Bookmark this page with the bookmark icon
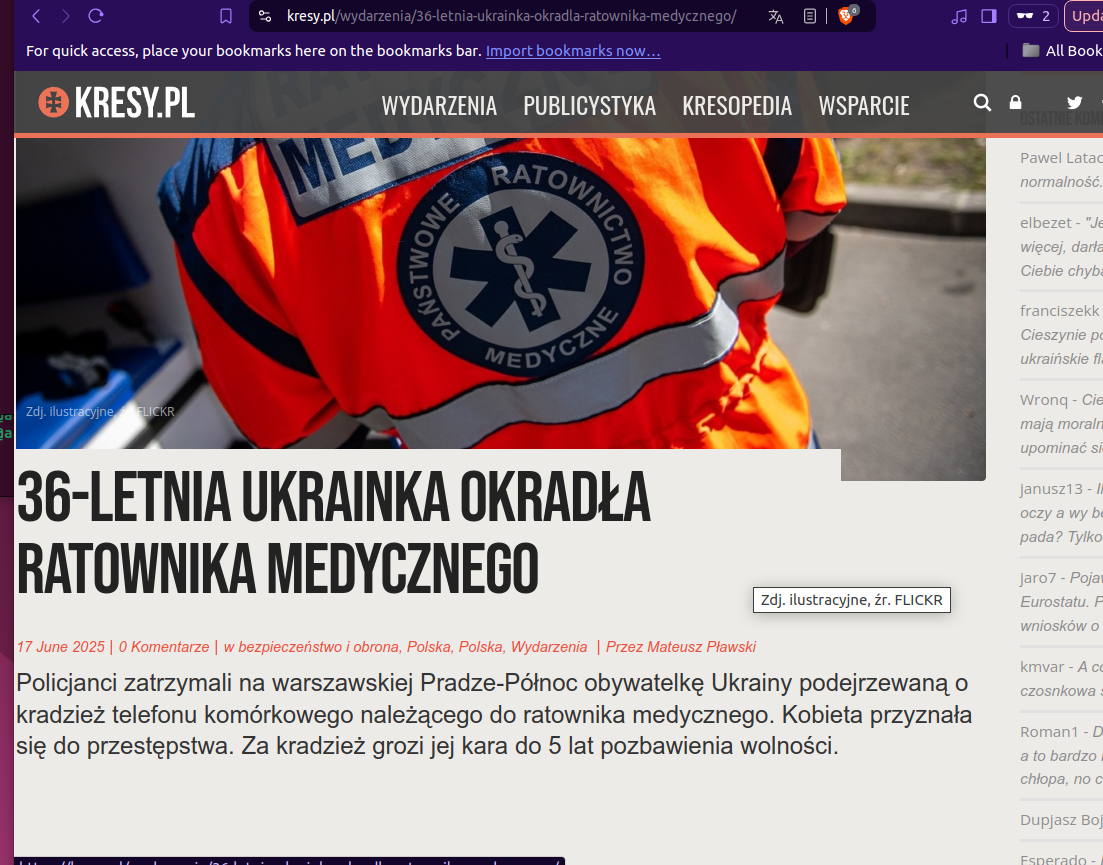The image size is (1103, 865). pos(226,16)
